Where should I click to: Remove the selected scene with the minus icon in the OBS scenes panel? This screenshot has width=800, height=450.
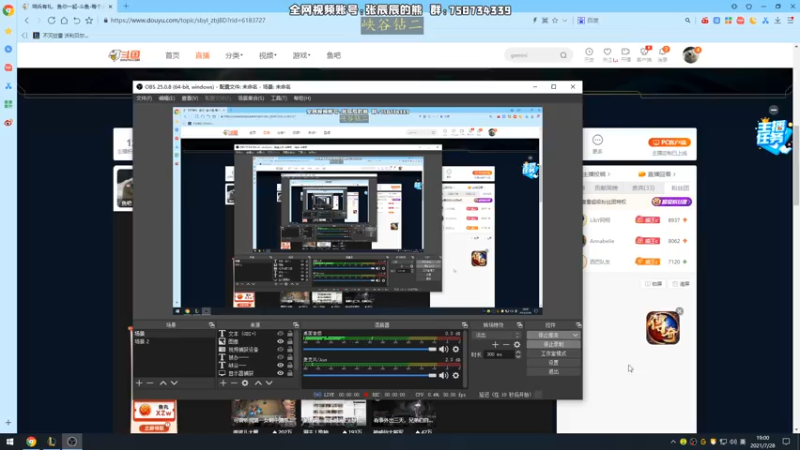[150, 383]
